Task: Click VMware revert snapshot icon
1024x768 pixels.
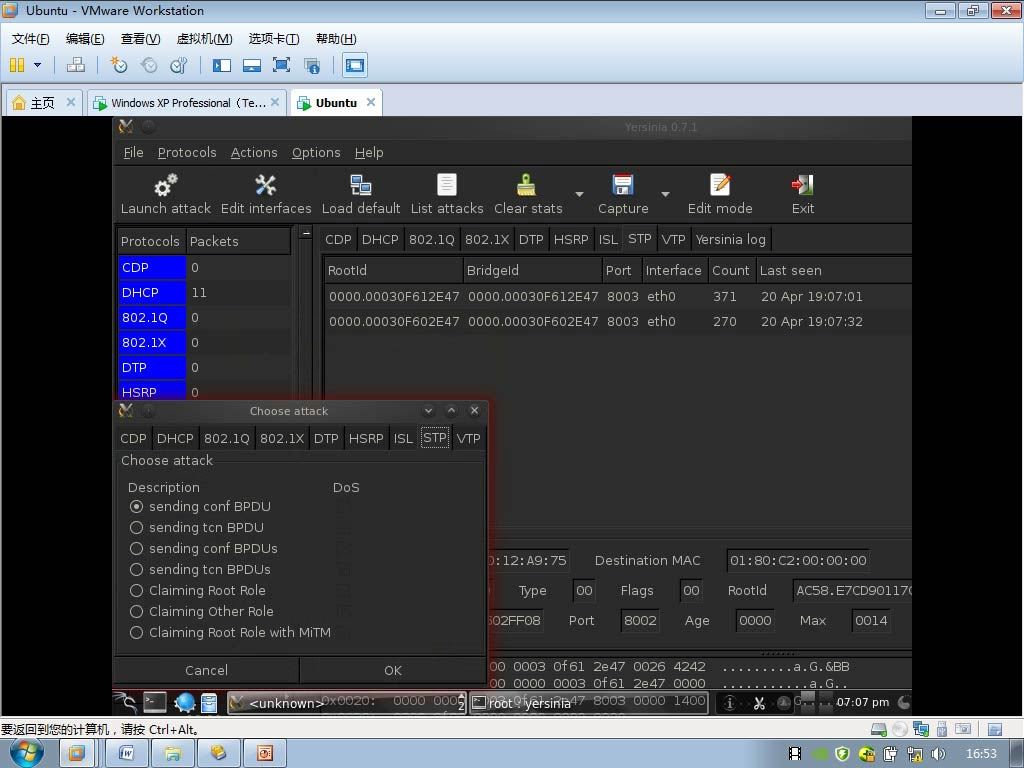Action: click(149, 65)
